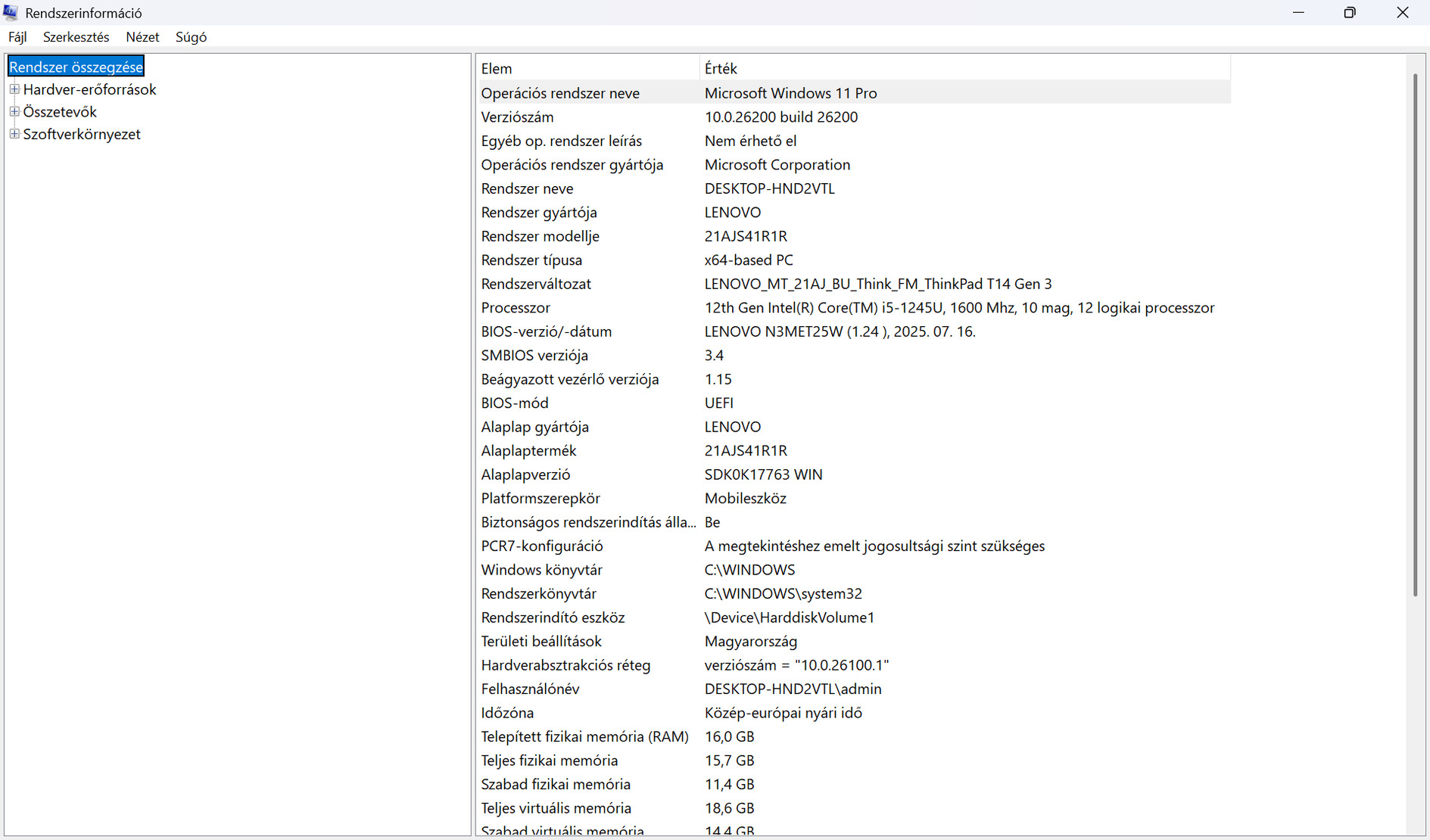Select the 'Telepített fizikai memória (RAM)' row

(855, 737)
